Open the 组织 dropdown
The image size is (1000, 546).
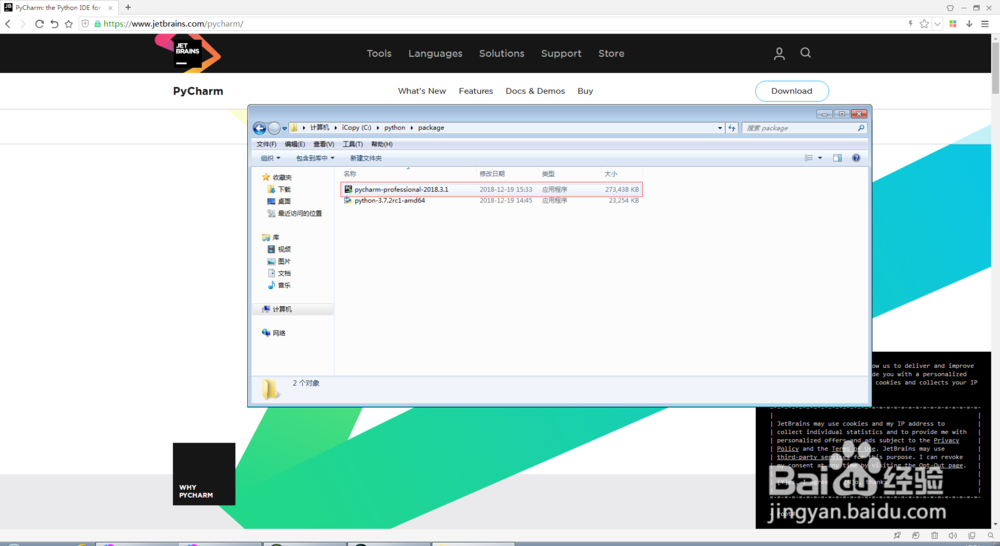270,158
